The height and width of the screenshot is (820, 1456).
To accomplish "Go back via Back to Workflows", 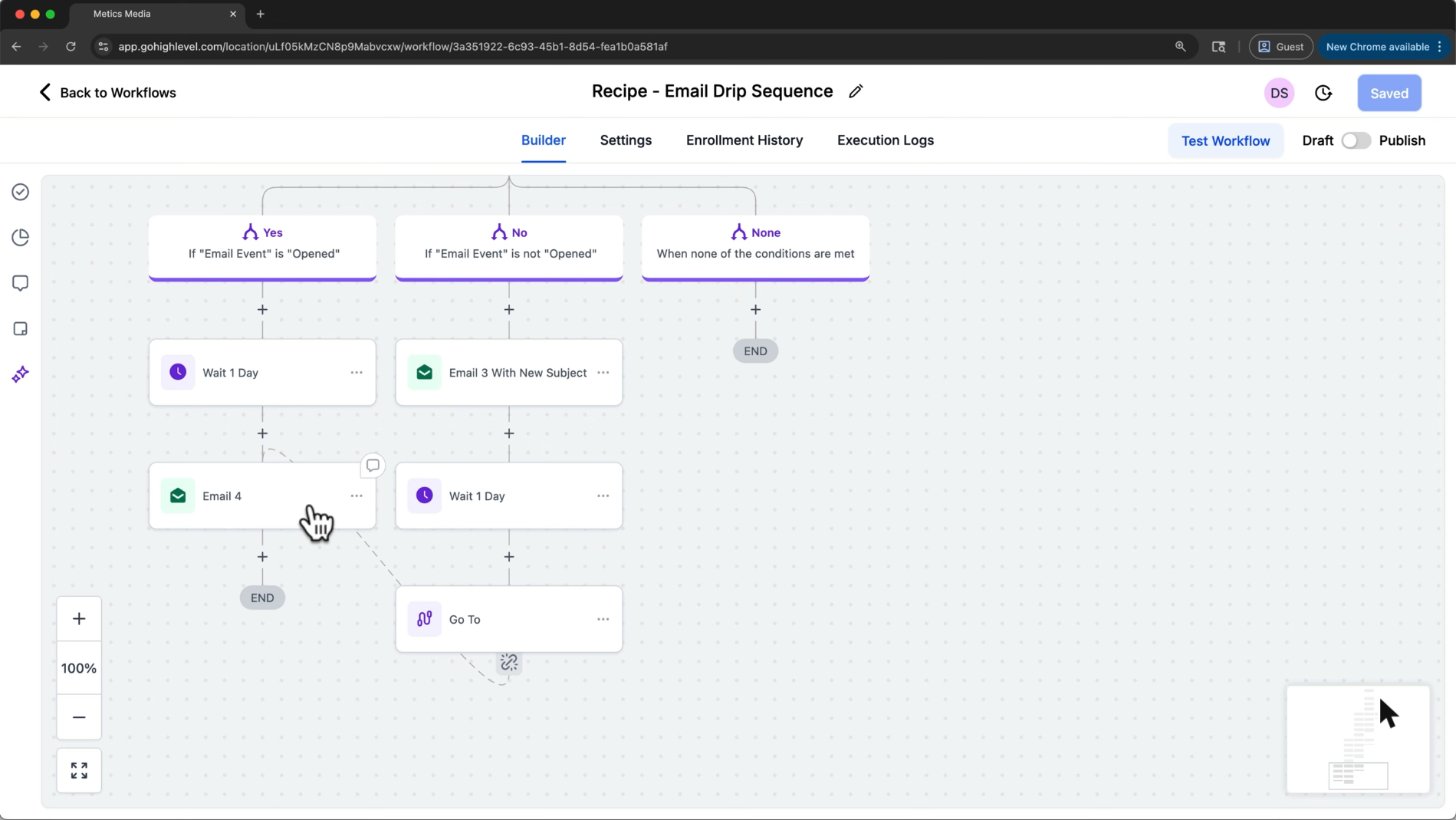I will (107, 93).
